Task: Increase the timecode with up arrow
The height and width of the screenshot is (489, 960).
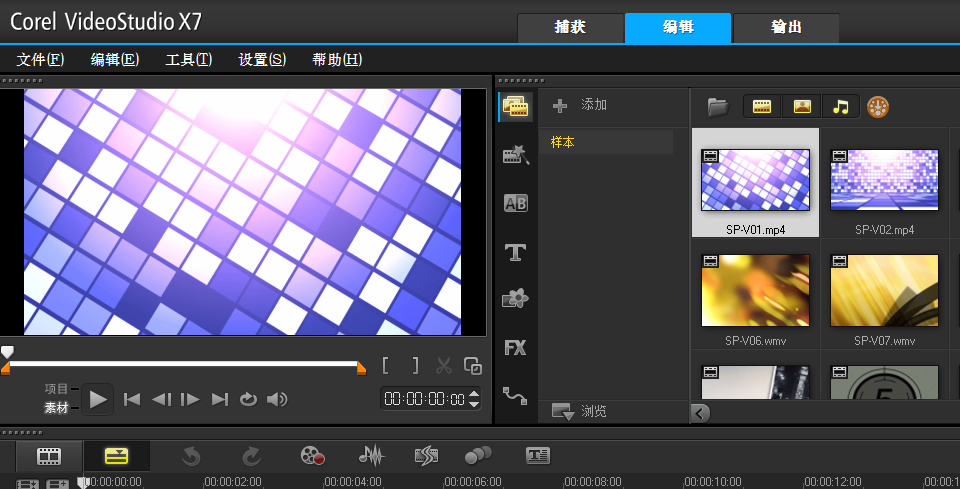Action: [474, 394]
